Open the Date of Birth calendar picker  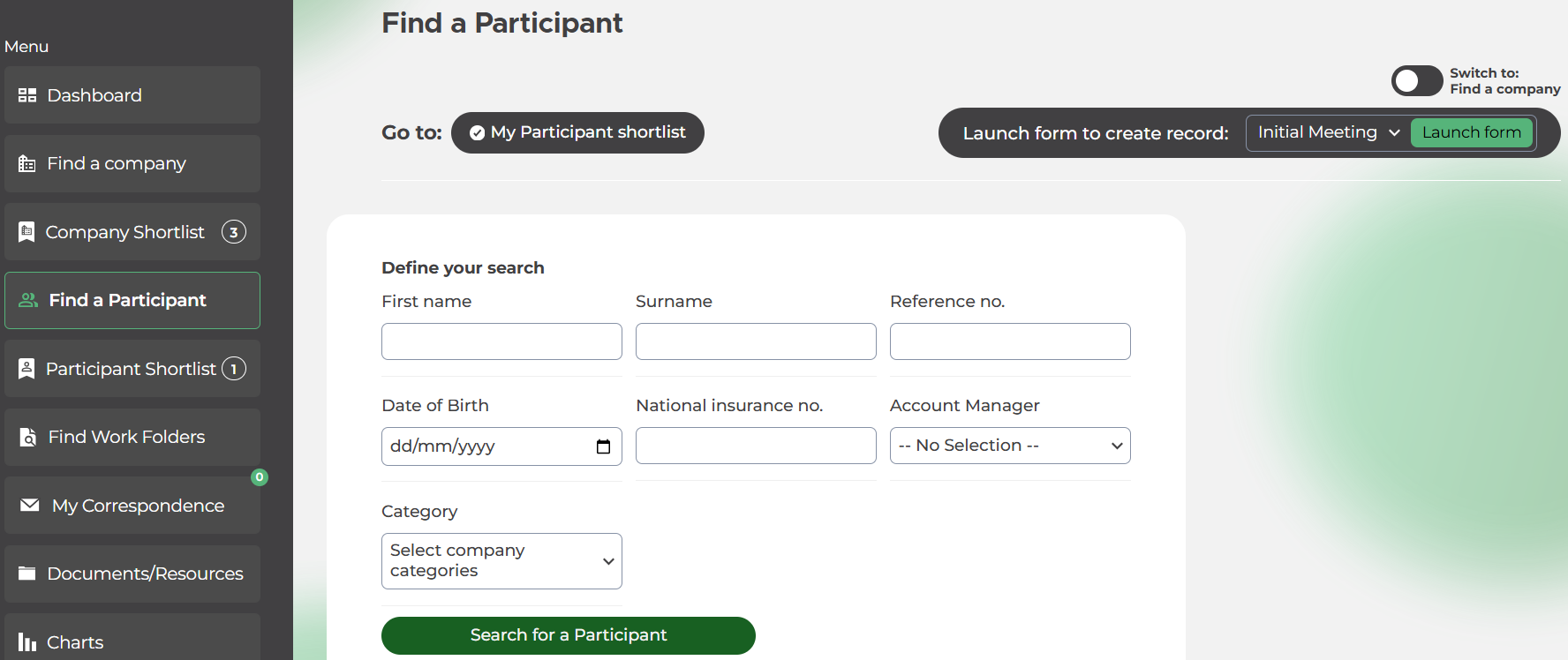[603, 446]
